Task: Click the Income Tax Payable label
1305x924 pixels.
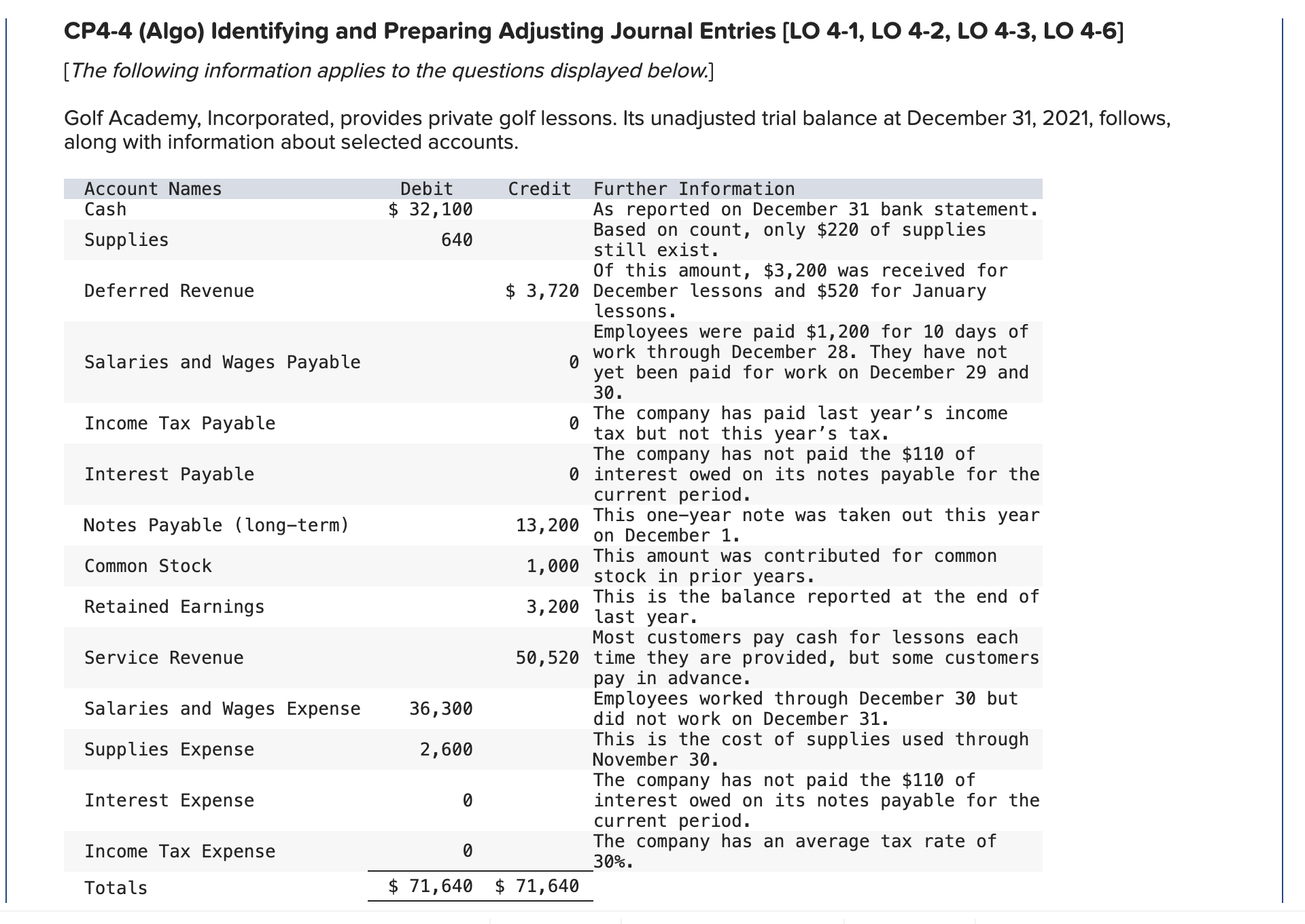Action: (179, 423)
